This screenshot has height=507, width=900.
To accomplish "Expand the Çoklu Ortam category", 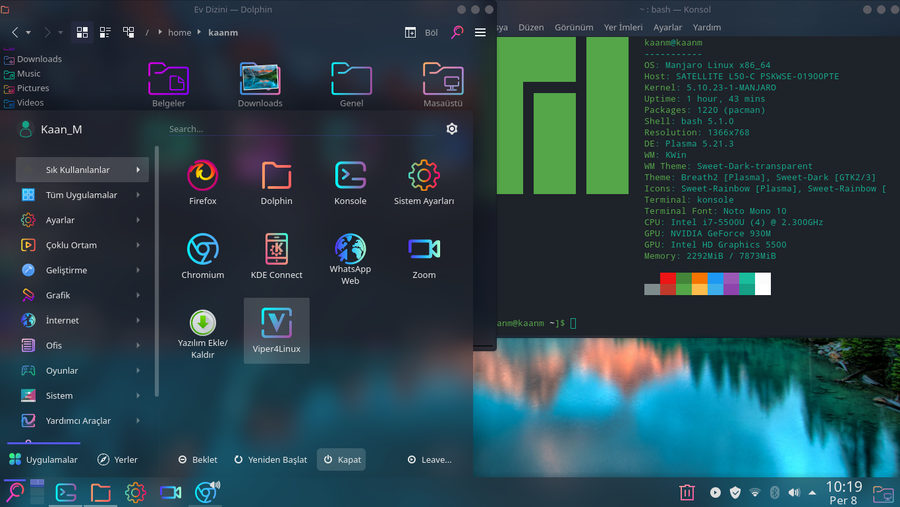I will (x=82, y=245).
